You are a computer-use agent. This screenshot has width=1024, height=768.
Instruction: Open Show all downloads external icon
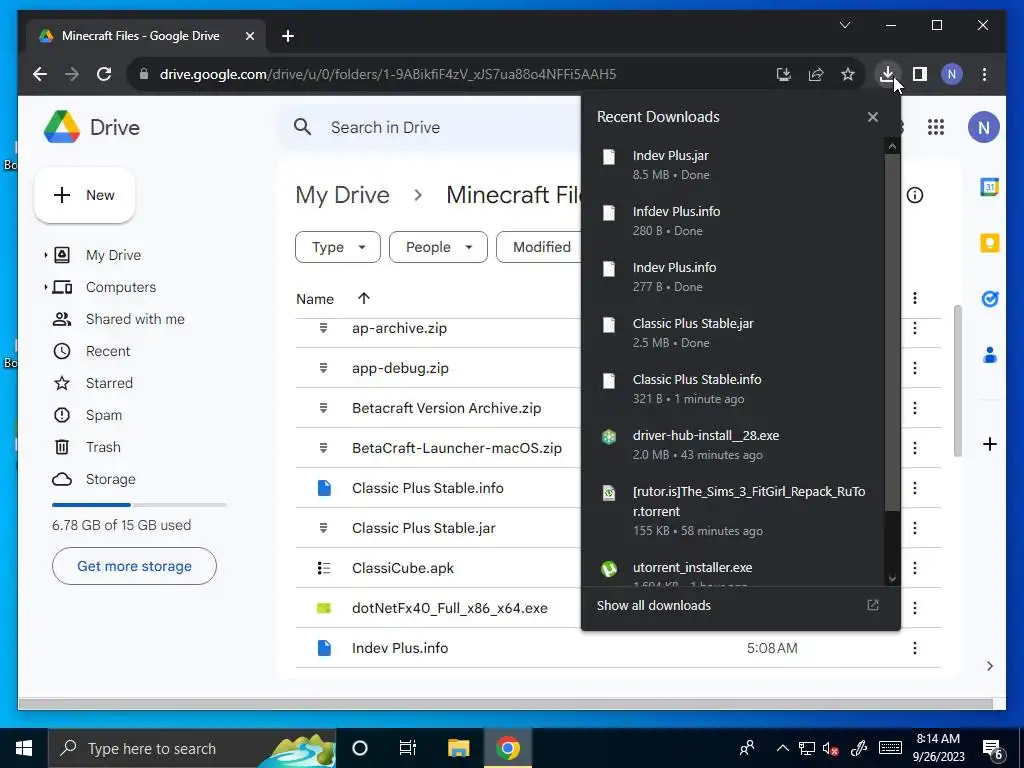[x=872, y=605]
